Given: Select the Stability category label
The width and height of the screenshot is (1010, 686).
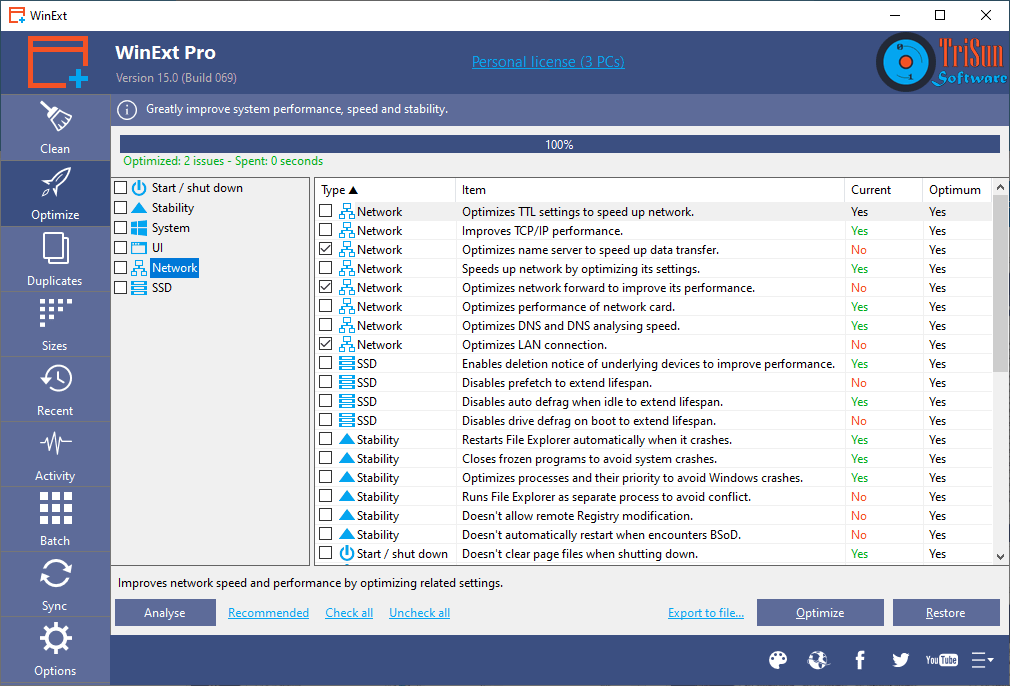Looking at the screenshot, I should 173,208.
